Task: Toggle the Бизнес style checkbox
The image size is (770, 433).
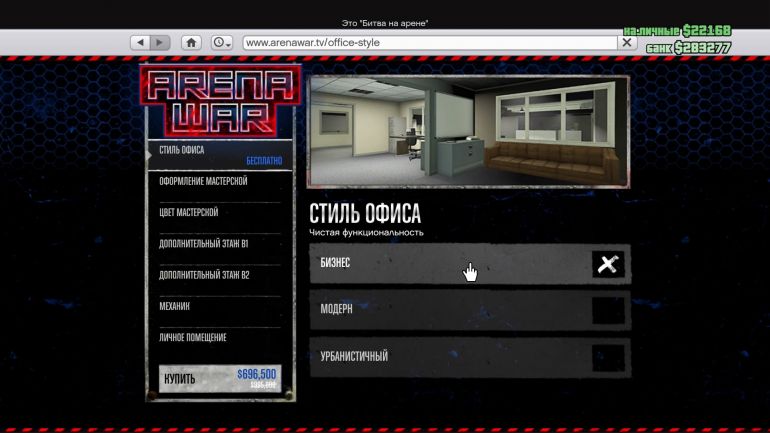Action: [608, 264]
